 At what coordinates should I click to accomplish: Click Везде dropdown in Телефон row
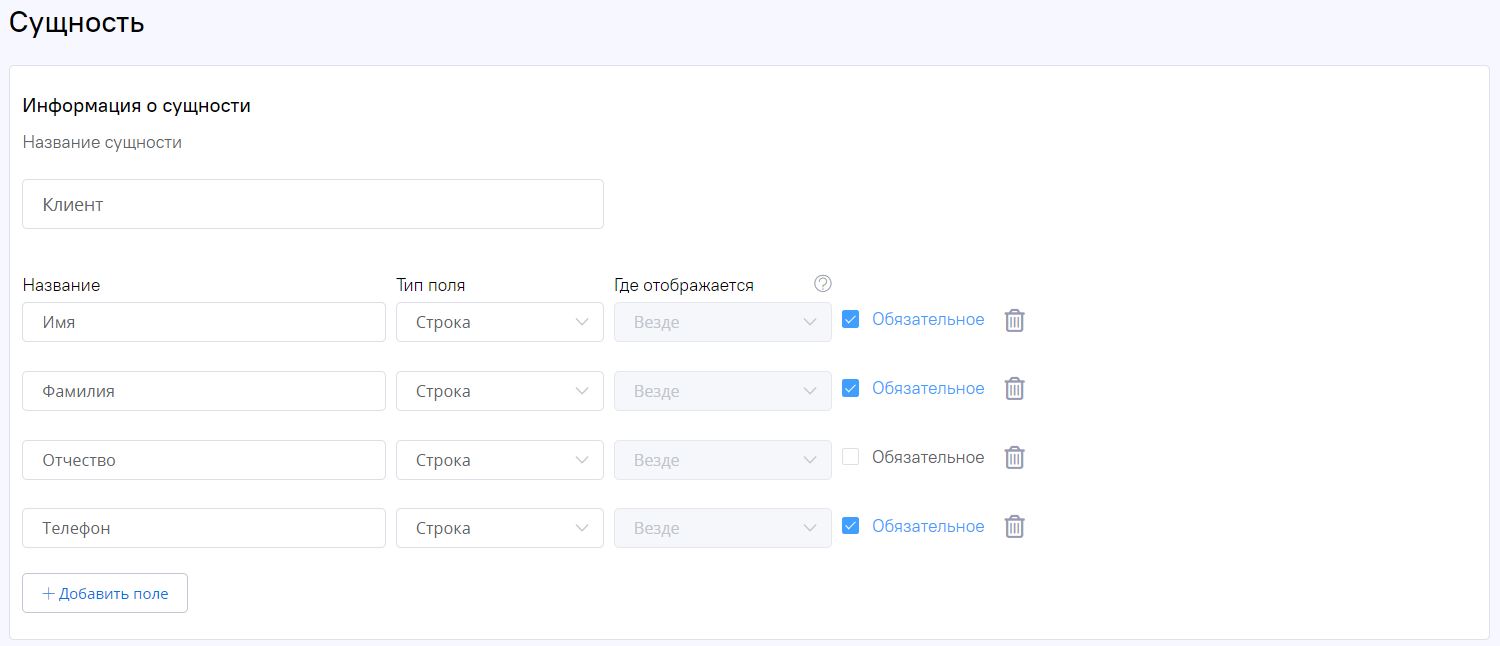[x=722, y=528]
